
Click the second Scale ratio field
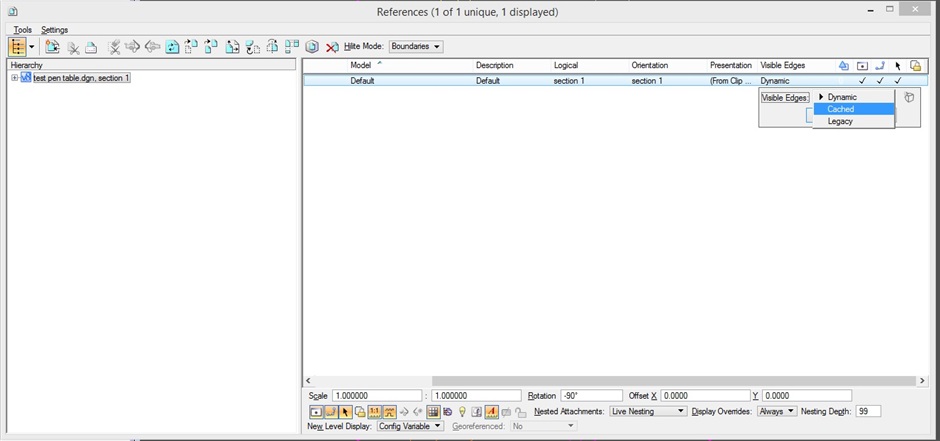click(476, 395)
